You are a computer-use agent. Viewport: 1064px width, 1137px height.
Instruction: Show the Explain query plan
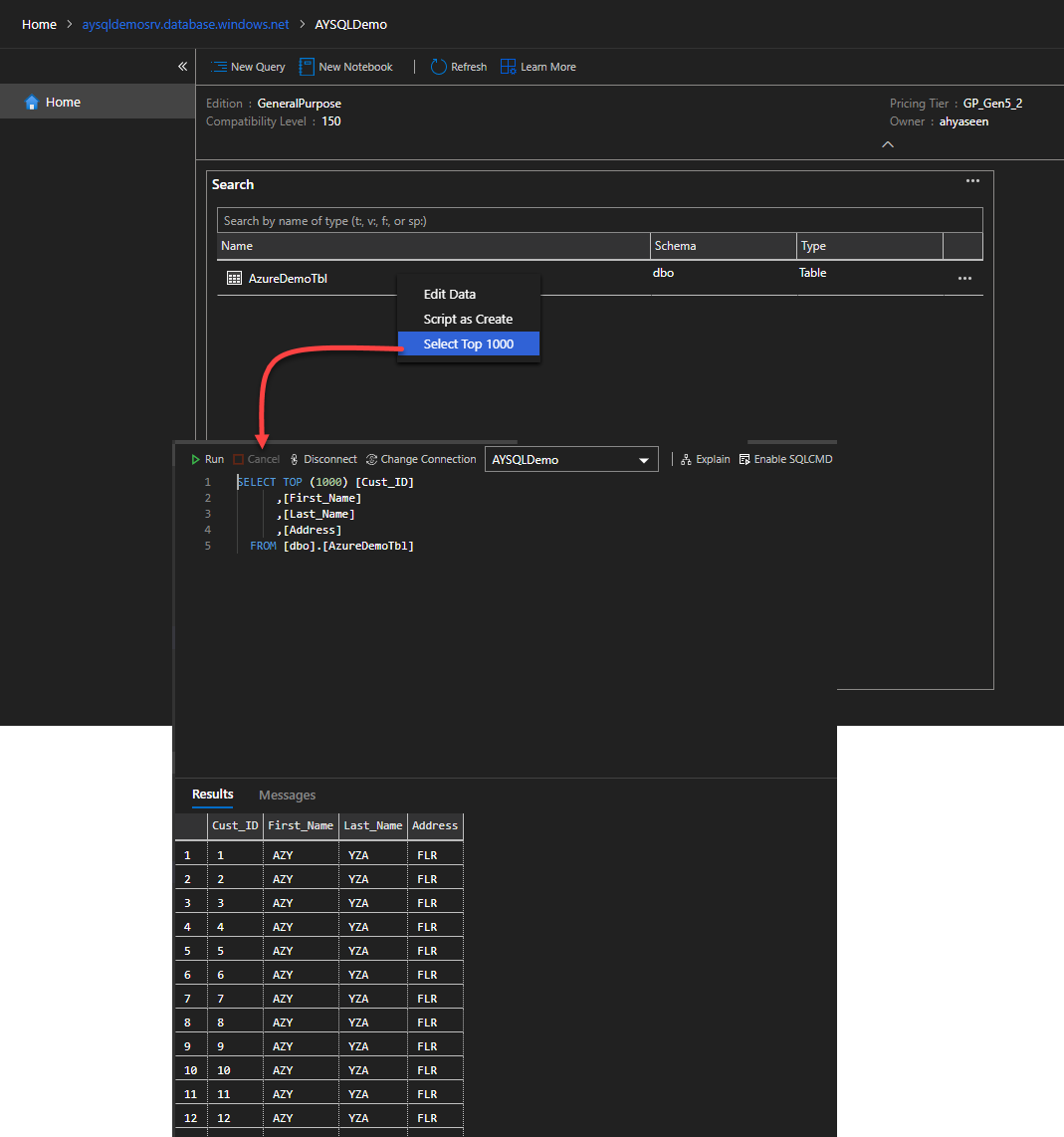(705, 459)
